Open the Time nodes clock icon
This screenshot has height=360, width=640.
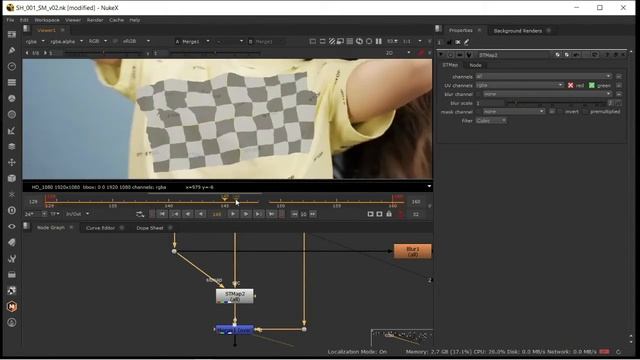[12, 66]
